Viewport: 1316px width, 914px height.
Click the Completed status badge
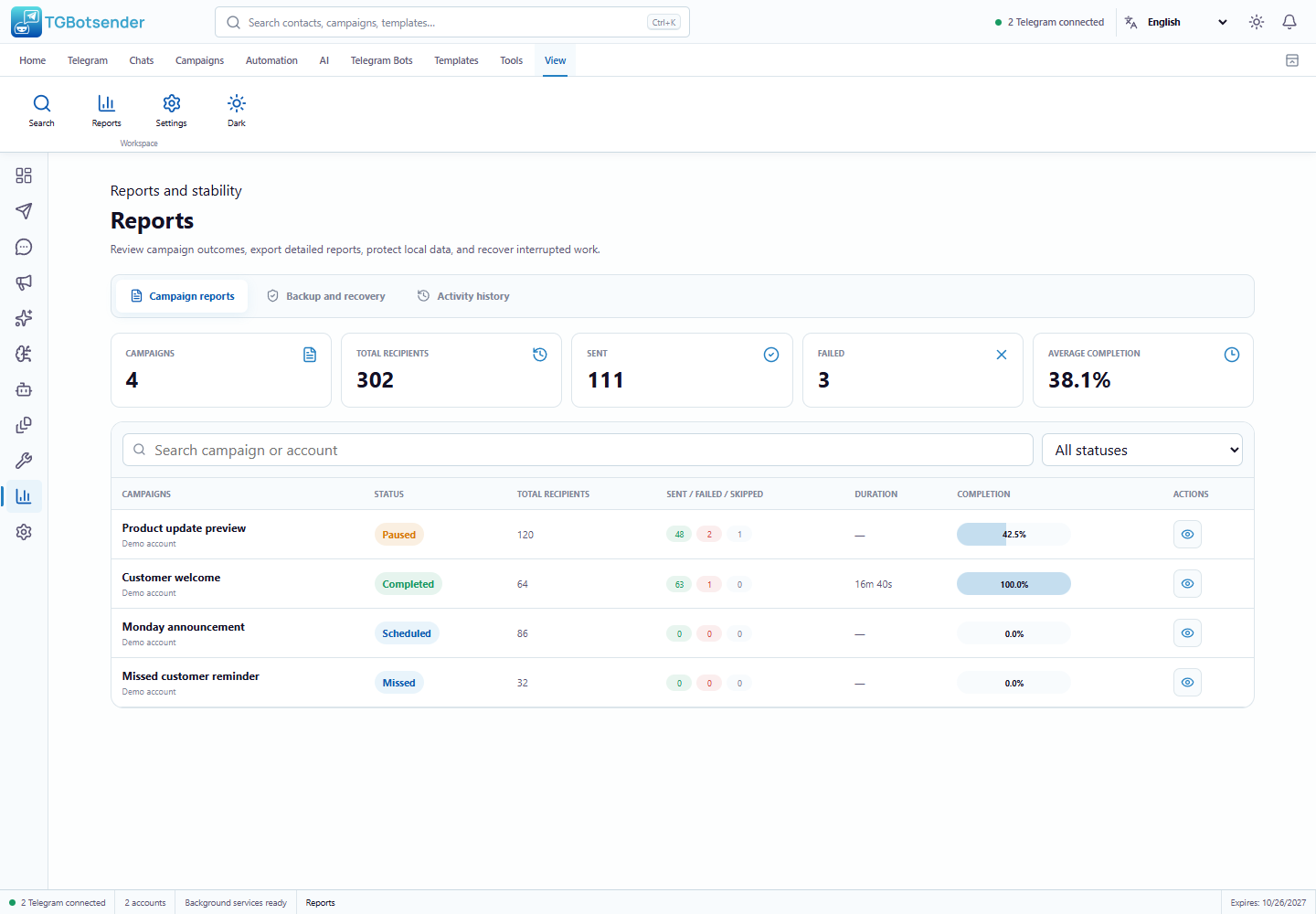409,584
